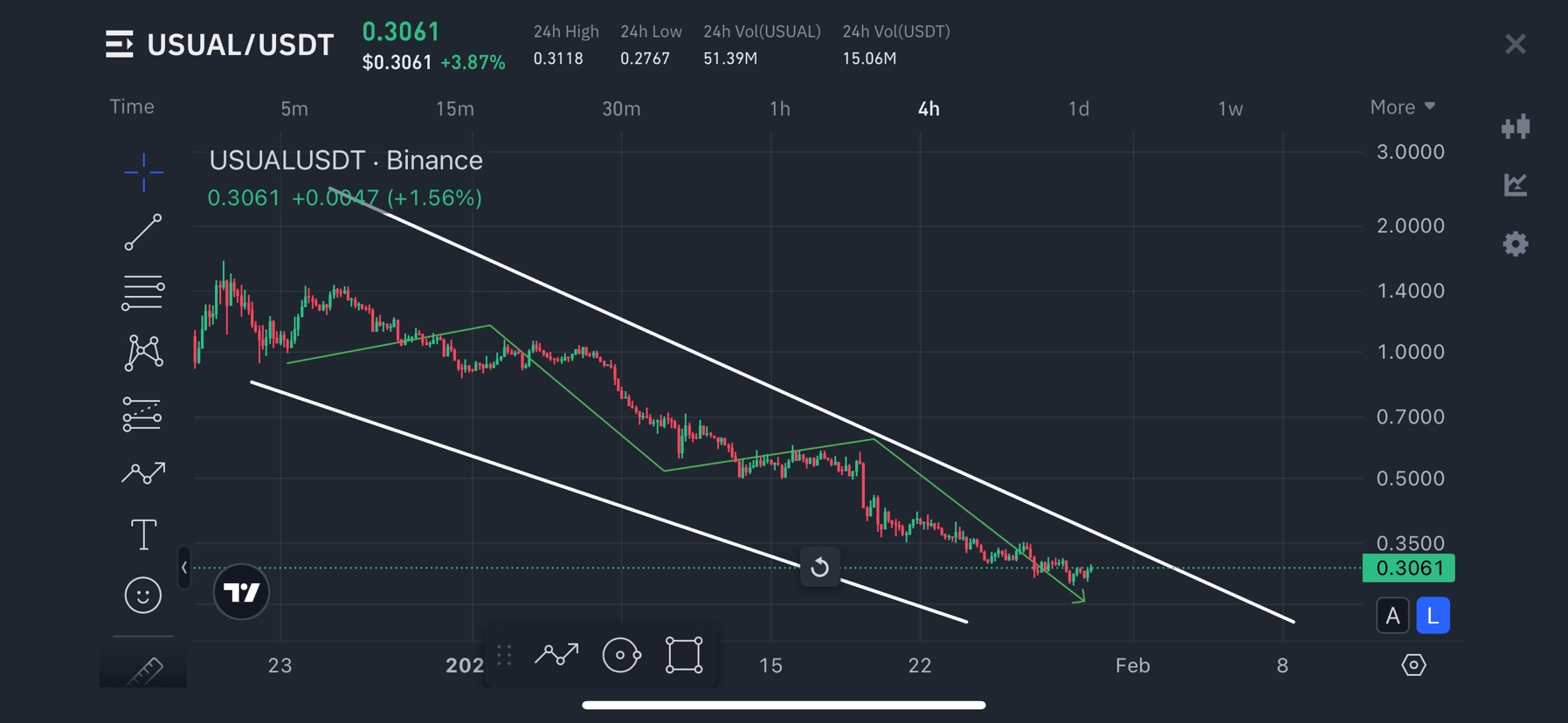Image resolution: width=1568 pixels, height=723 pixels.
Task: Open the indicators chart icon
Action: 1516,184
